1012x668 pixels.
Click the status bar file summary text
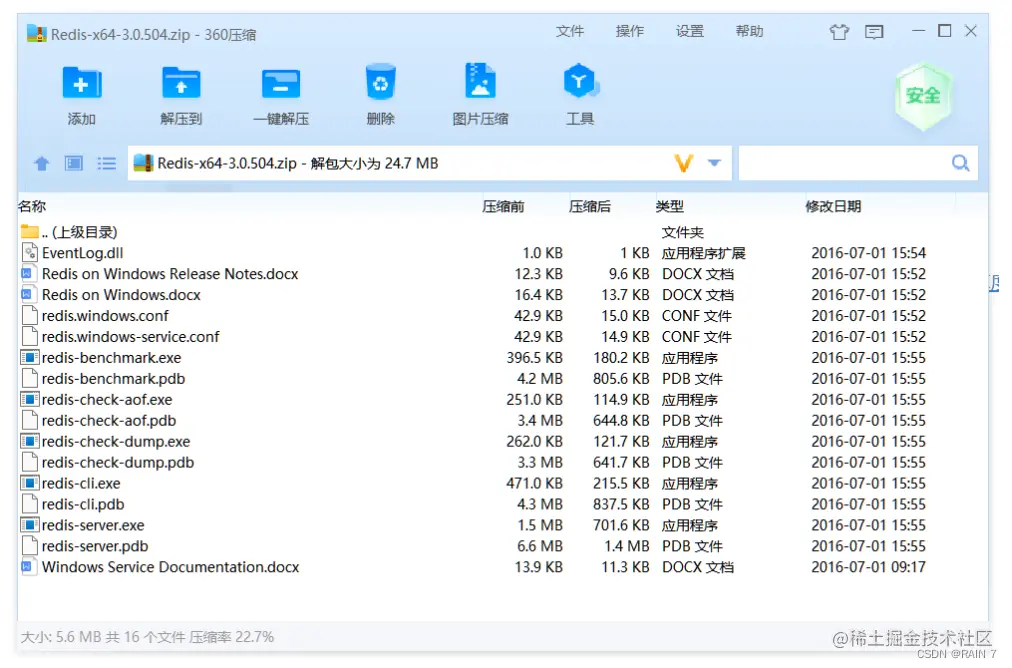[147, 637]
